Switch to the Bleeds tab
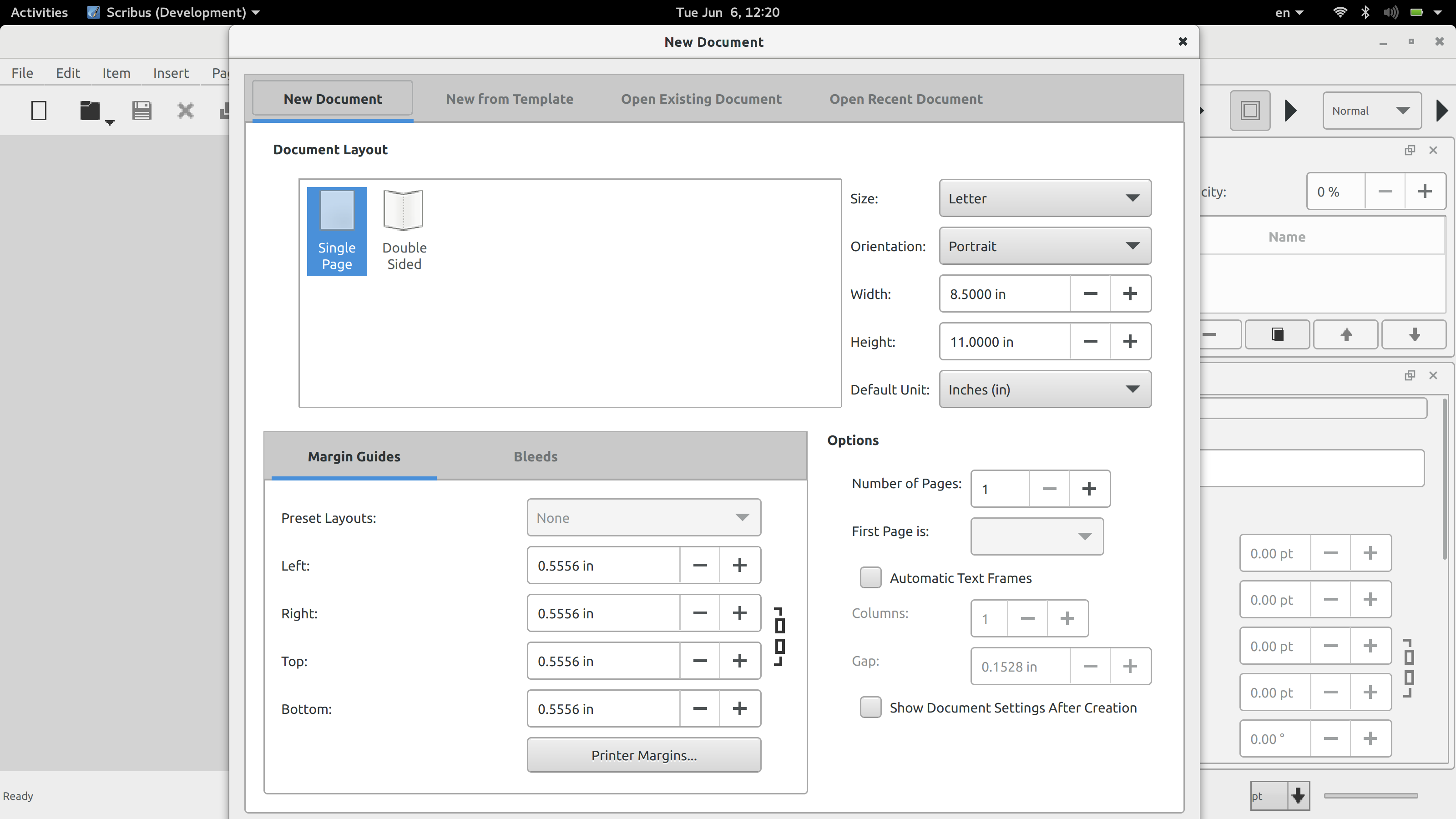This screenshot has height=819, width=1456. point(535,456)
